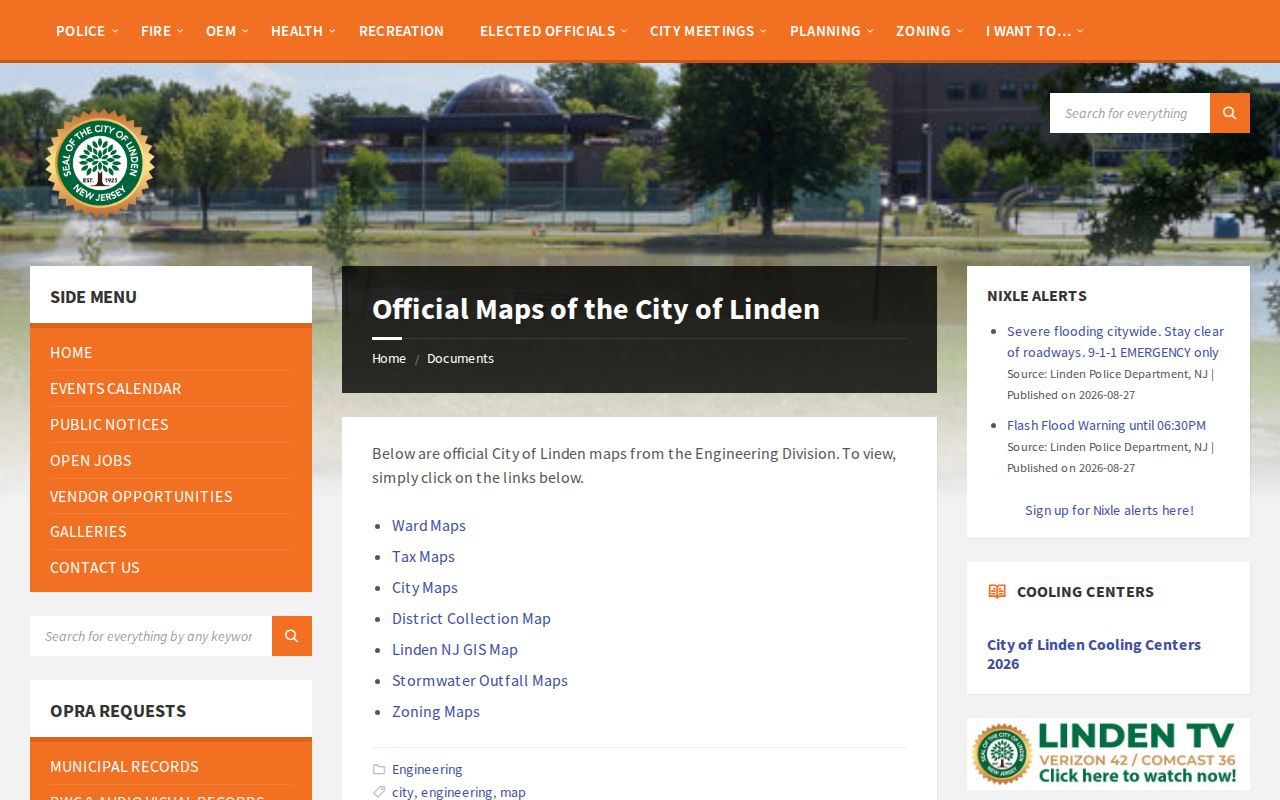Select Vendor Opportunities in side menu
This screenshot has height=800, width=1280.
[141, 497]
